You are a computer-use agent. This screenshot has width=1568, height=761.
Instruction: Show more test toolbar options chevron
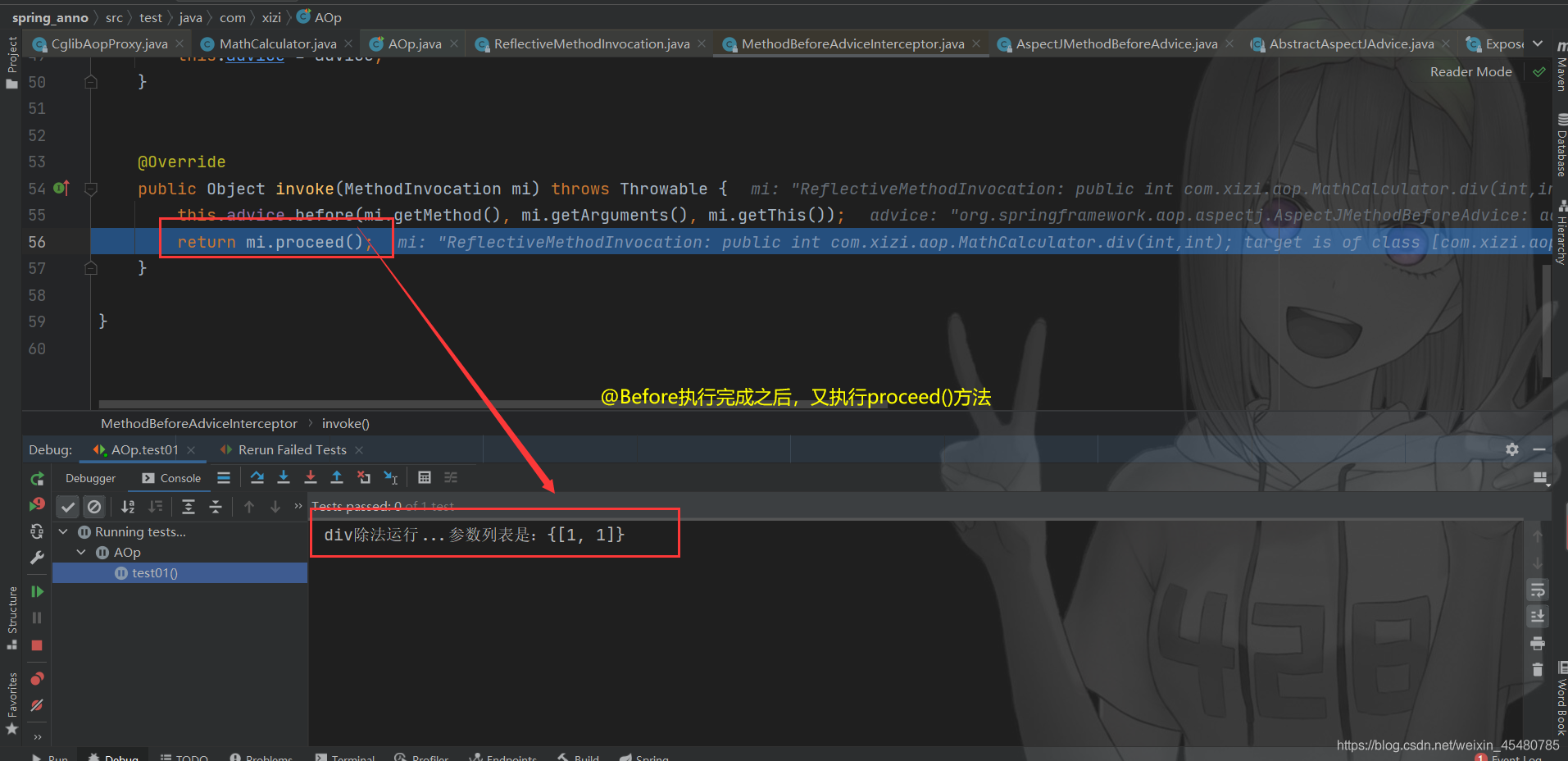[298, 506]
